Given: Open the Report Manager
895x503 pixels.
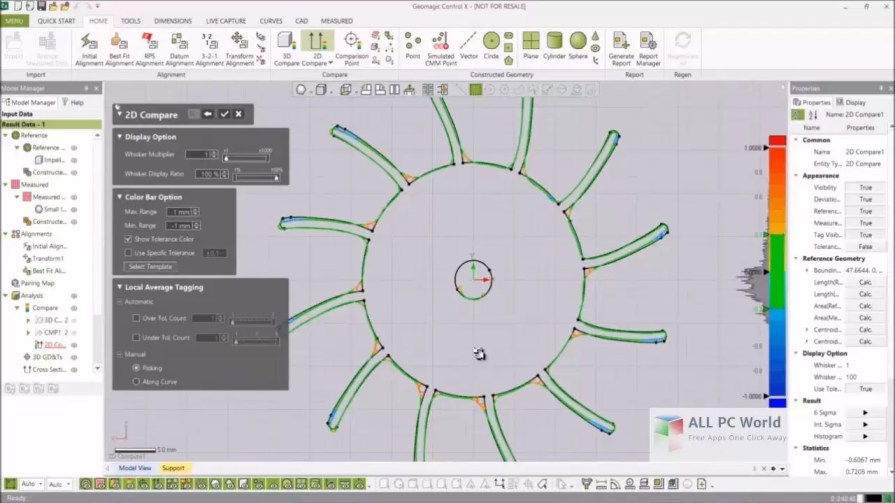Looking at the screenshot, I should point(648,49).
